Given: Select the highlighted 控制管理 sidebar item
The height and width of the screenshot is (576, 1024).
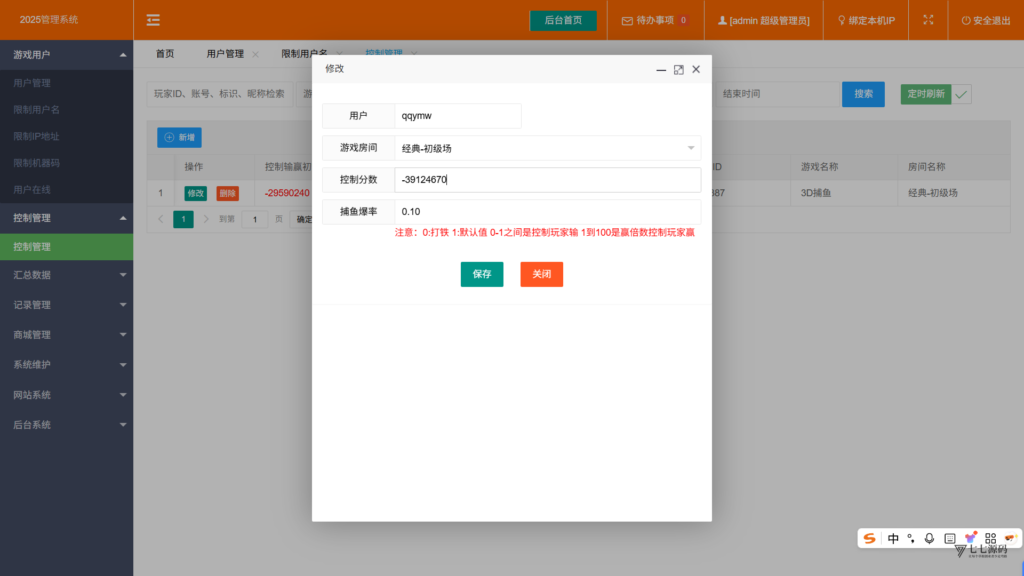Looking at the screenshot, I should click(67, 247).
